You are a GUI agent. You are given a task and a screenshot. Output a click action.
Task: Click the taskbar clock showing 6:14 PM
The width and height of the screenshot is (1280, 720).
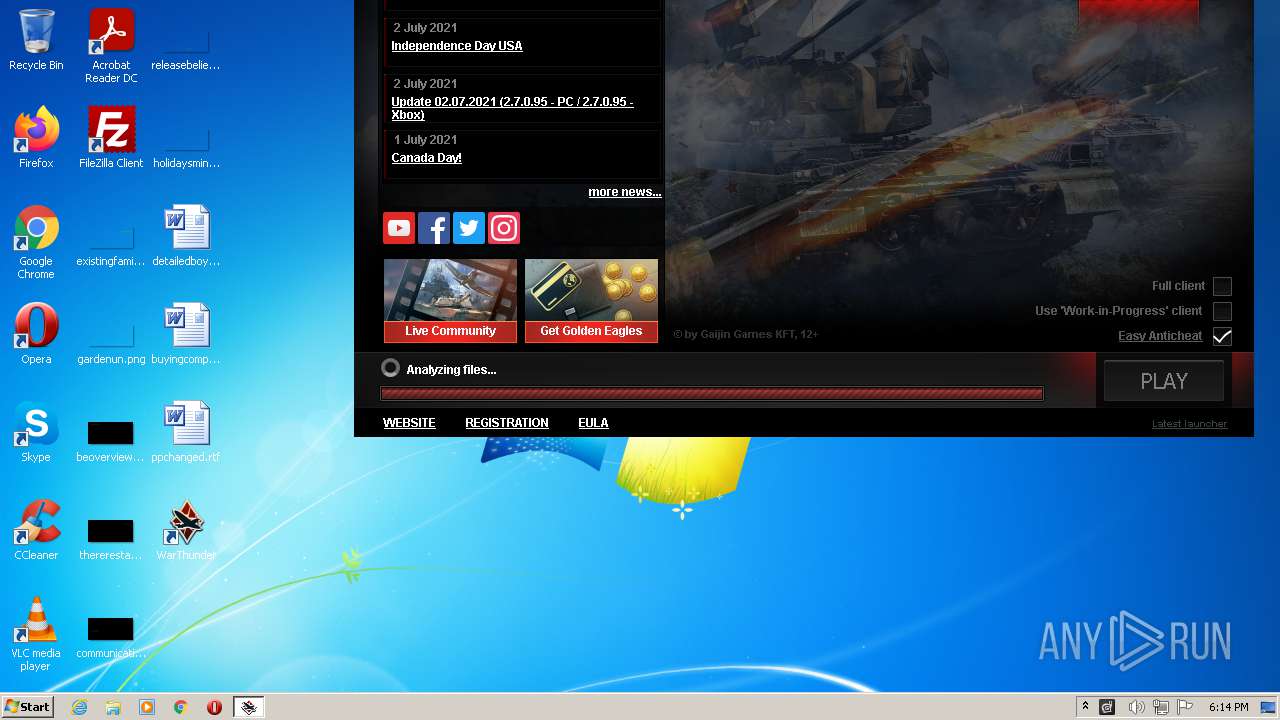(x=1228, y=707)
